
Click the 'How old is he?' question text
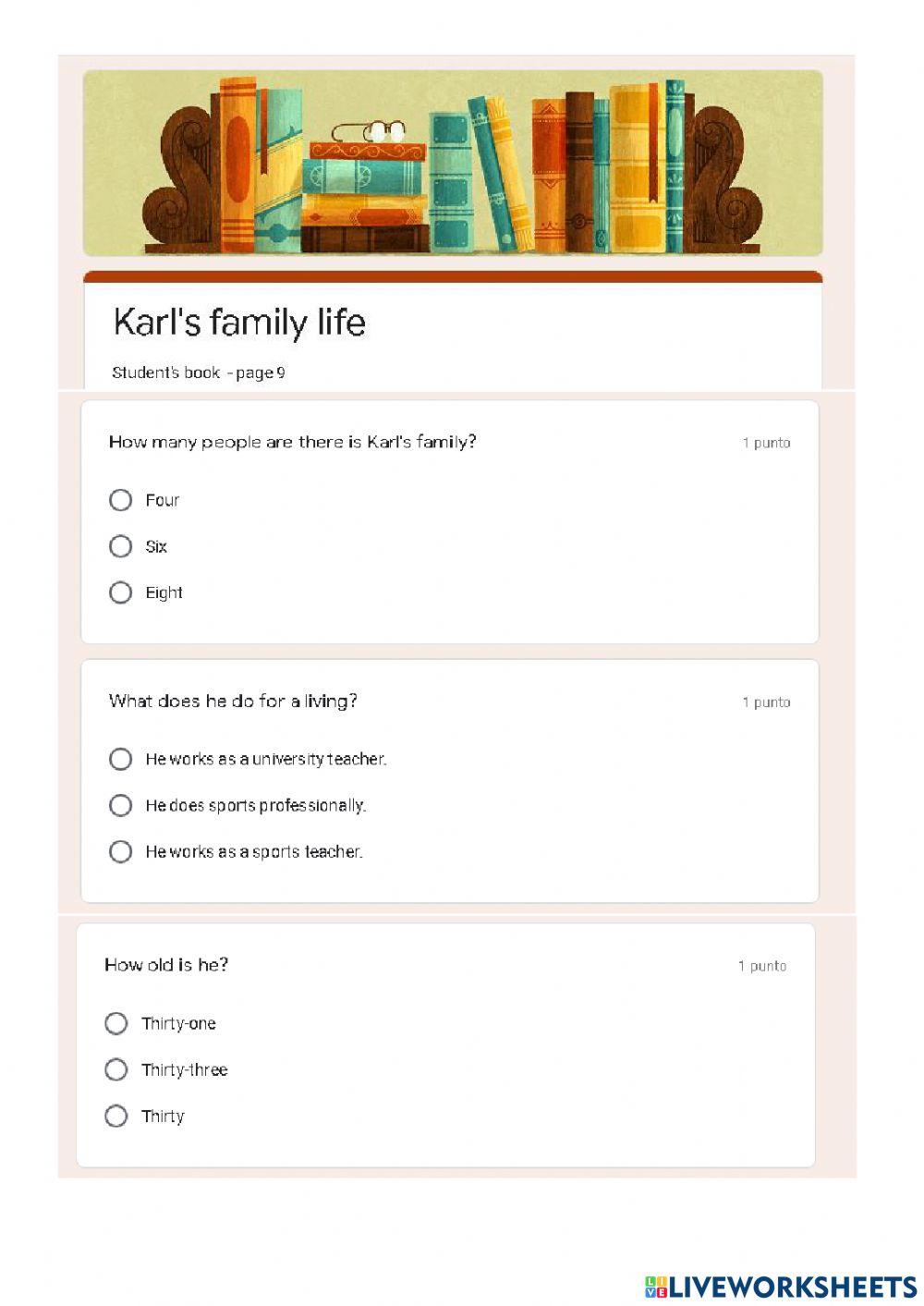pyautogui.click(x=166, y=965)
